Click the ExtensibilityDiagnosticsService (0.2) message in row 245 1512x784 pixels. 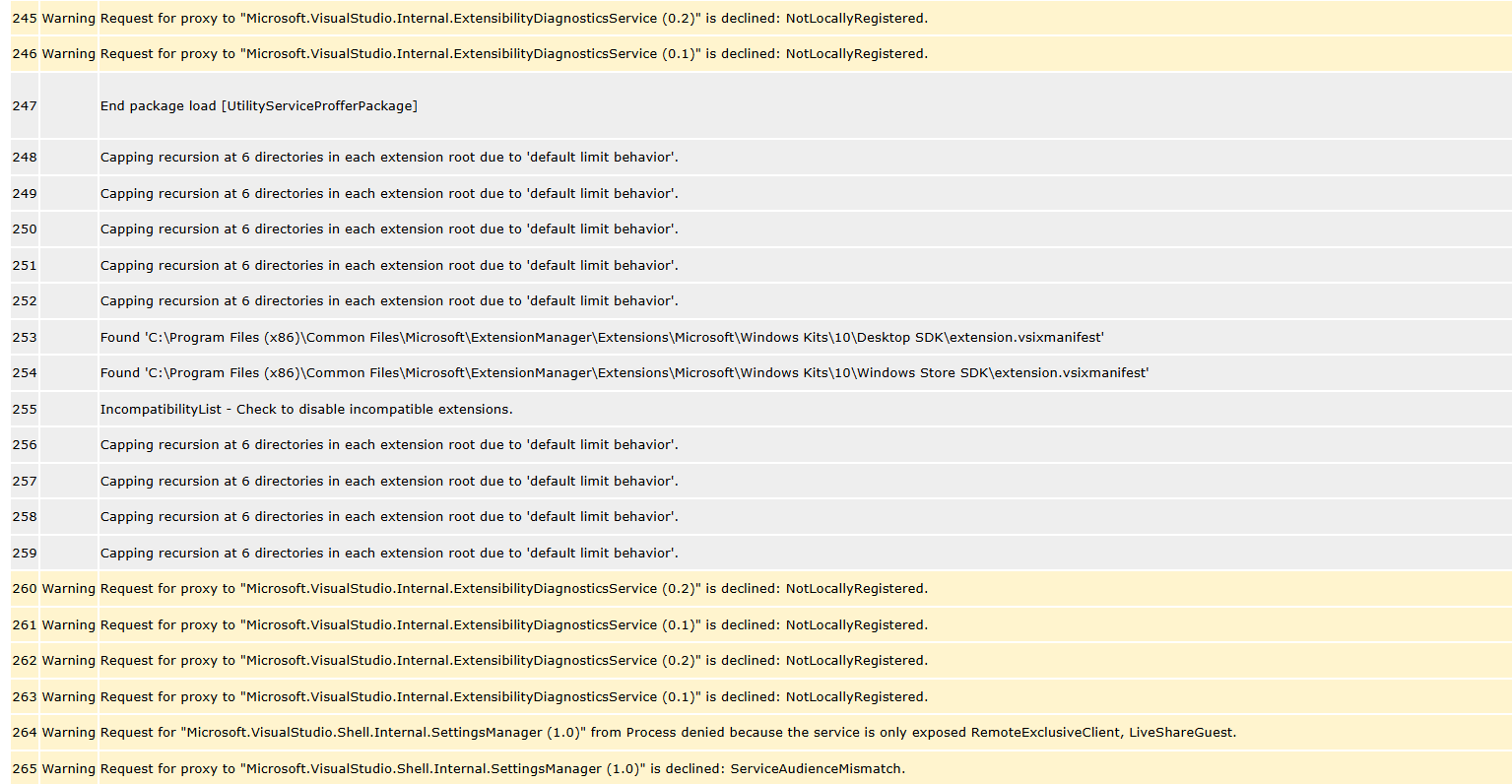(x=514, y=18)
